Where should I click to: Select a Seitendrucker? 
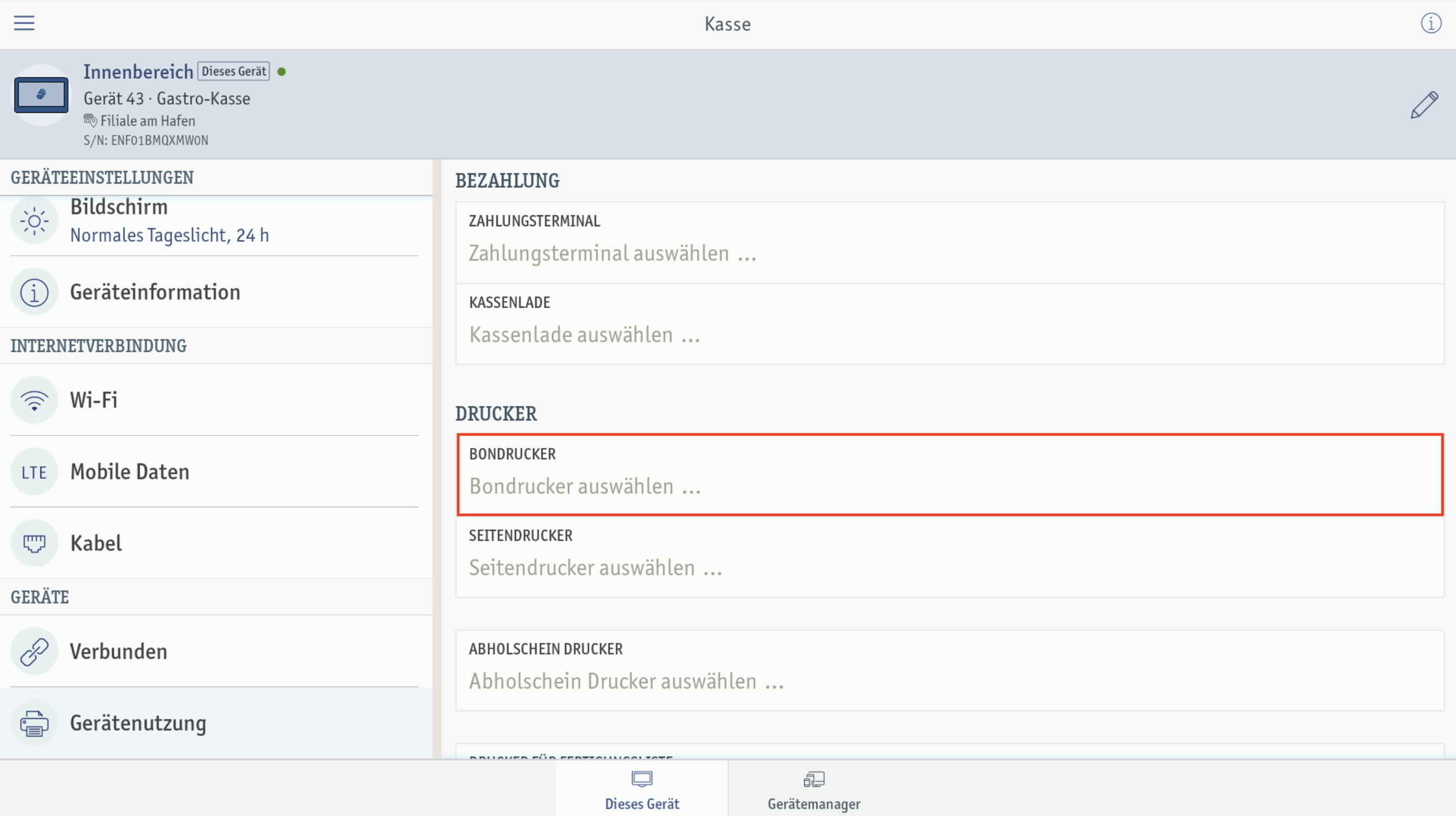(950, 556)
